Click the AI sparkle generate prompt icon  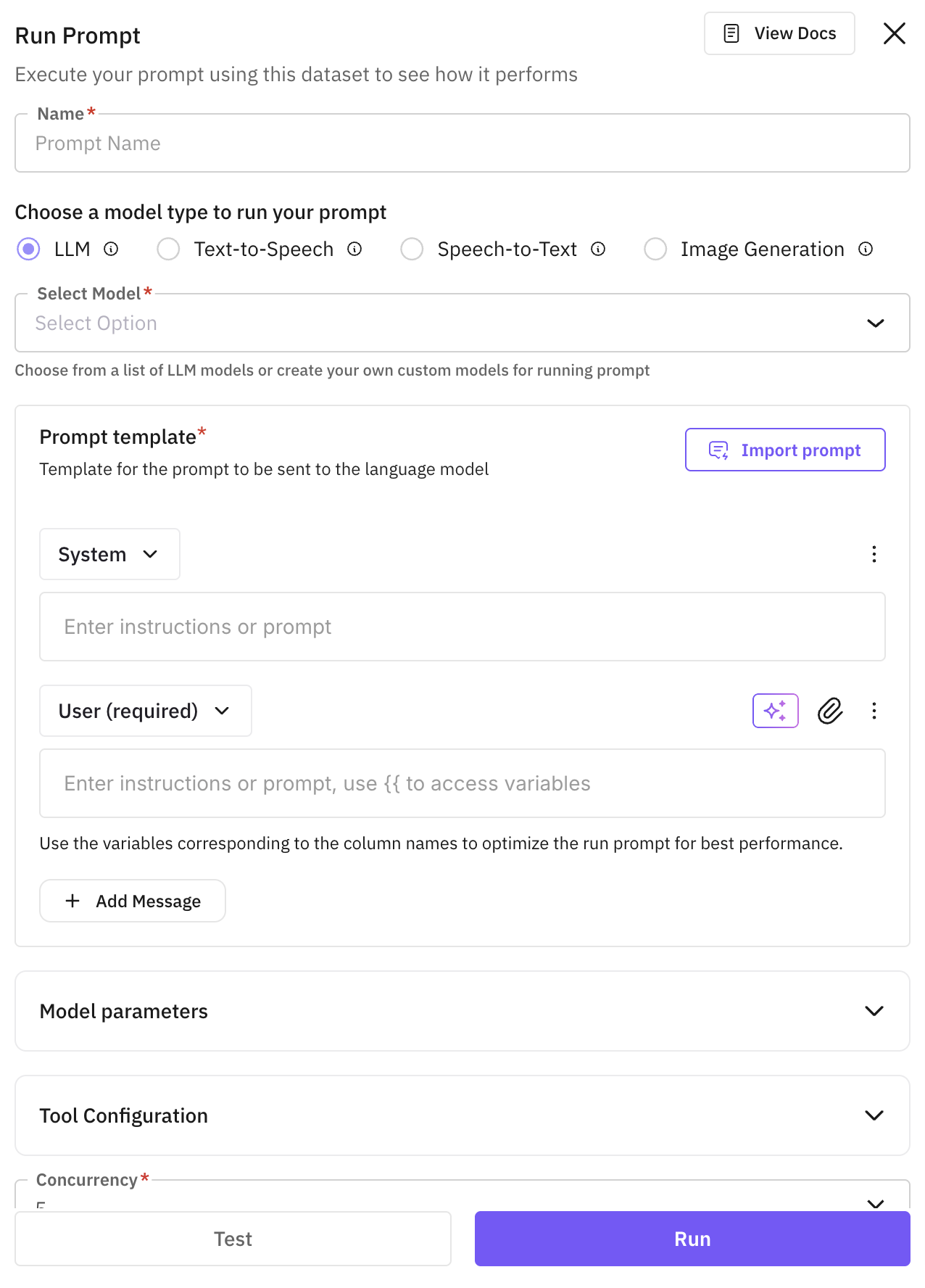click(x=775, y=711)
